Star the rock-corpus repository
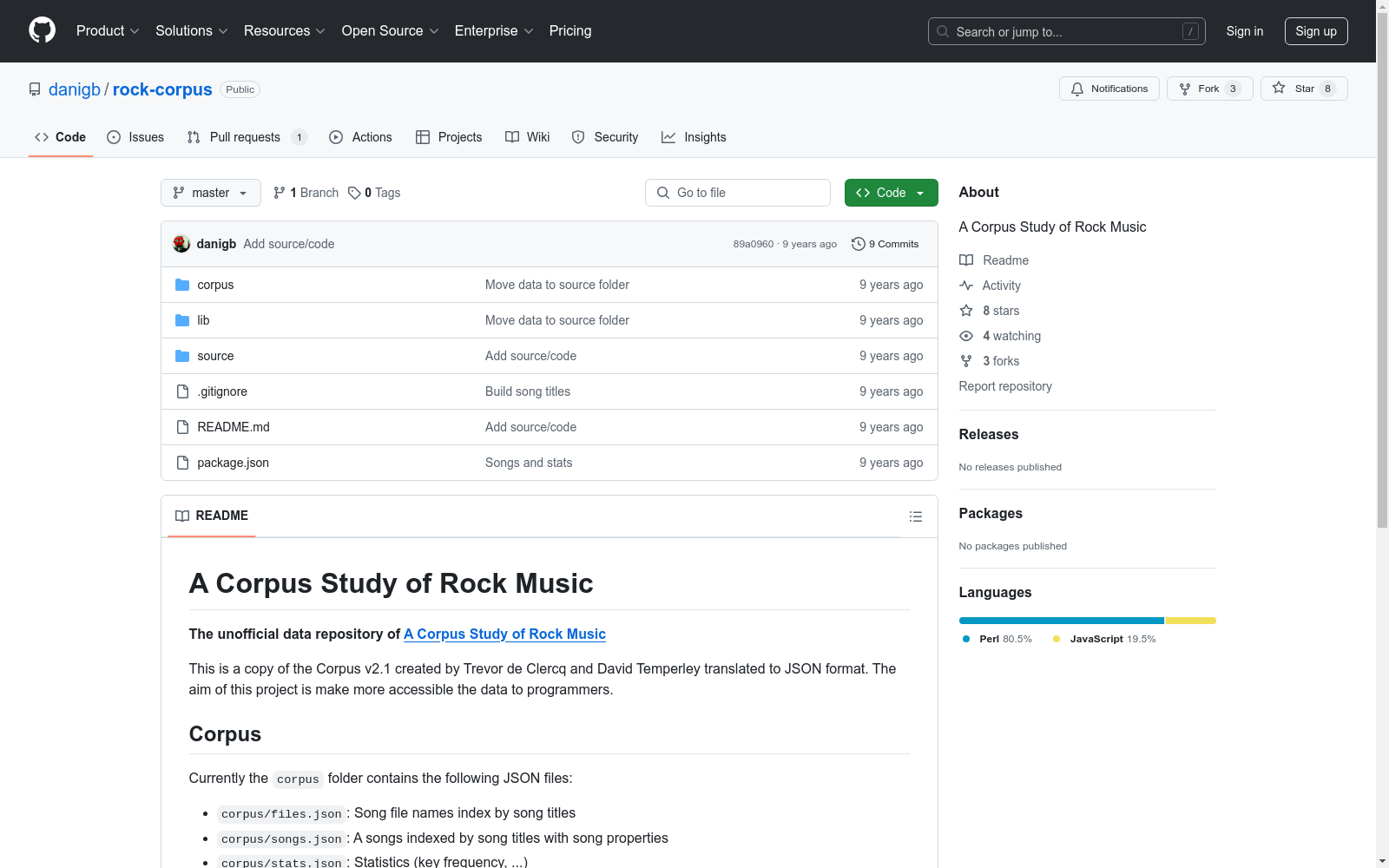The width and height of the screenshot is (1389, 868). pos(1304,89)
